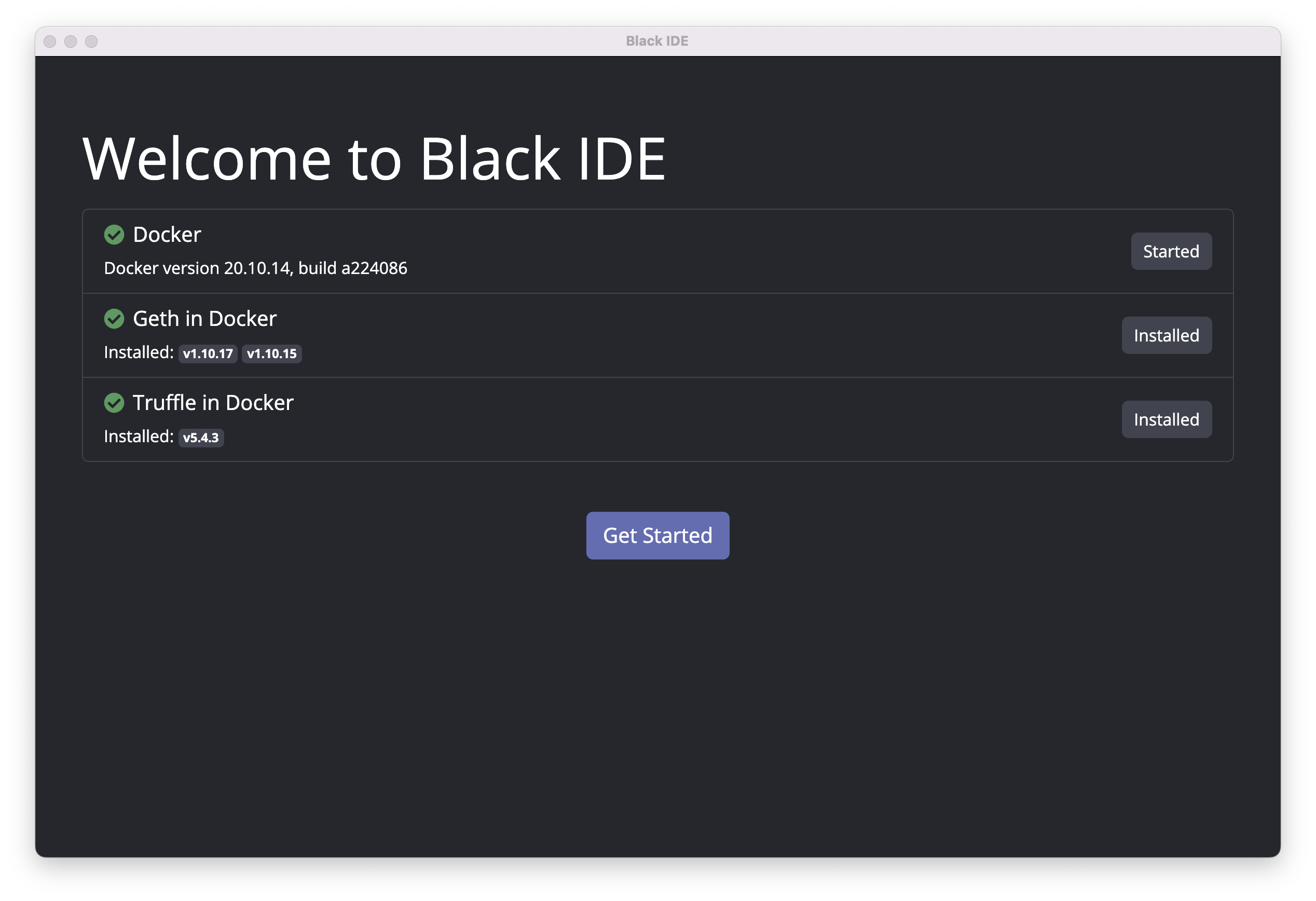Close the Black IDE window
1316x901 pixels.
(50, 42)
